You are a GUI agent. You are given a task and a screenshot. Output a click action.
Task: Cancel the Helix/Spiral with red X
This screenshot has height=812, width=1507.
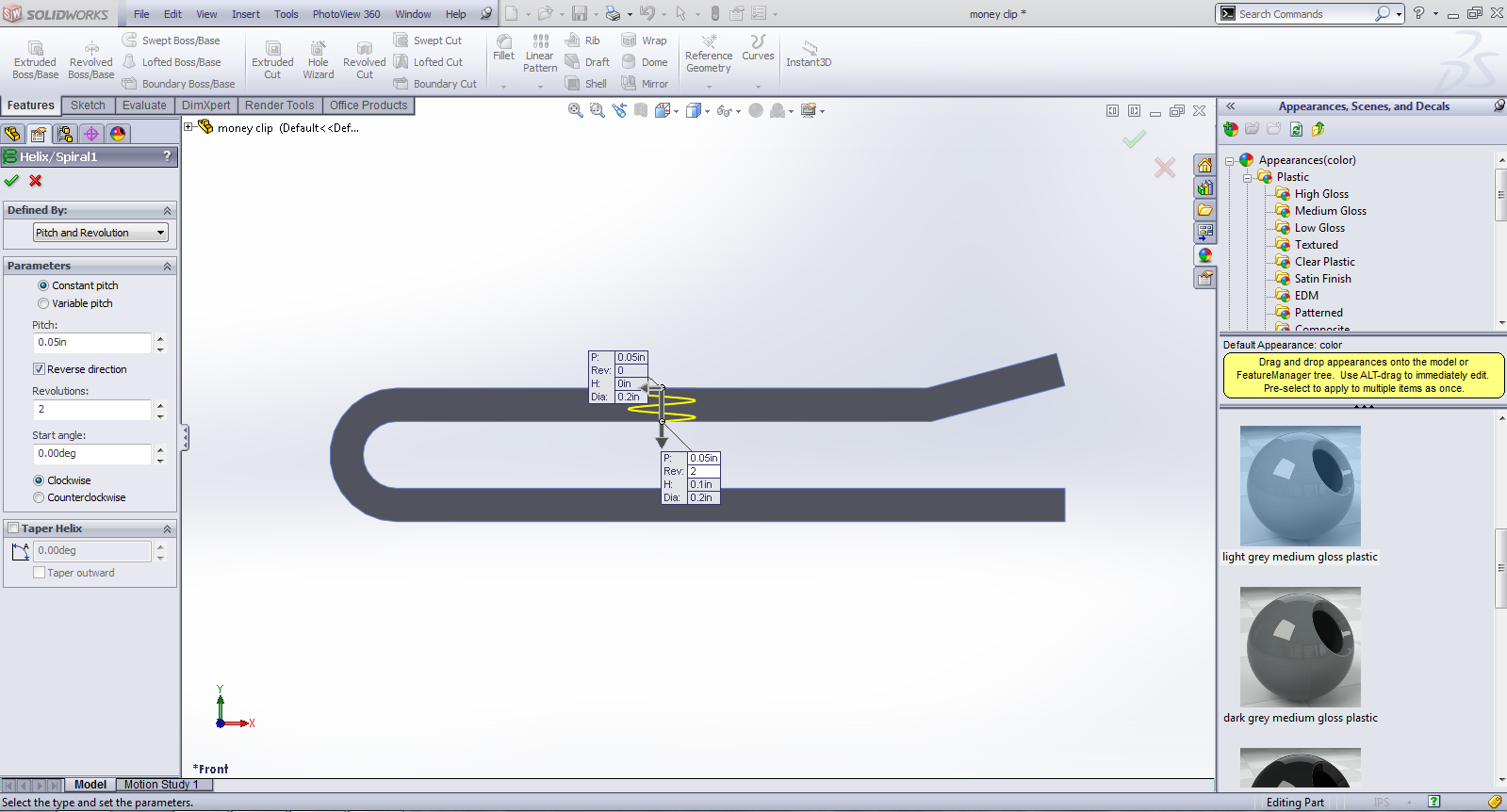click(36, 181)
